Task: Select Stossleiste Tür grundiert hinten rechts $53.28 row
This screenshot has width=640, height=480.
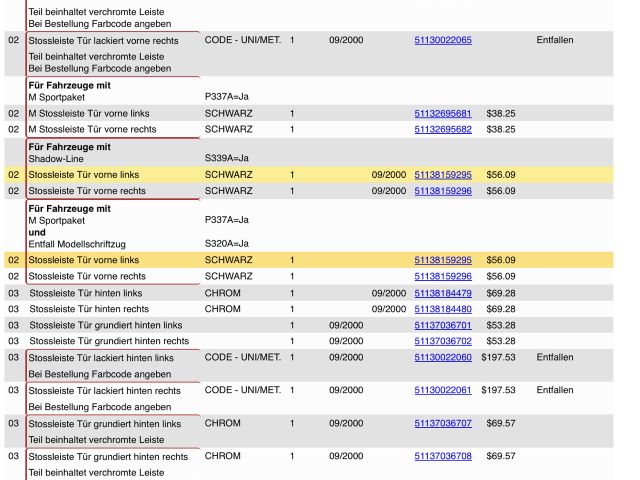Action: [x=109, y=341]
